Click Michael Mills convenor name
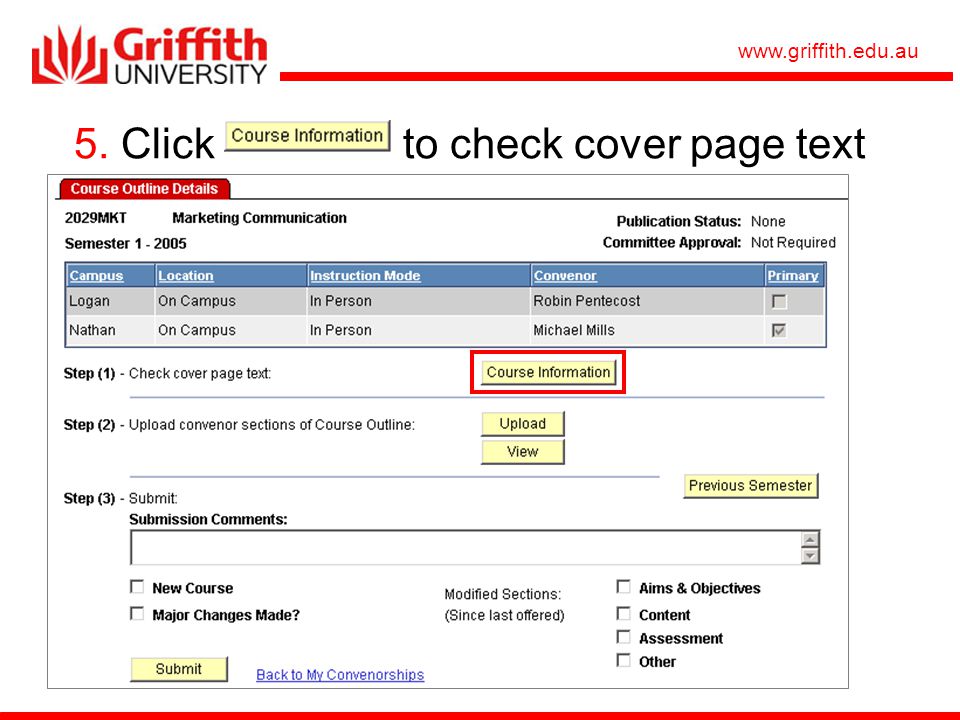Screen dimensions: 960x720 574,330
